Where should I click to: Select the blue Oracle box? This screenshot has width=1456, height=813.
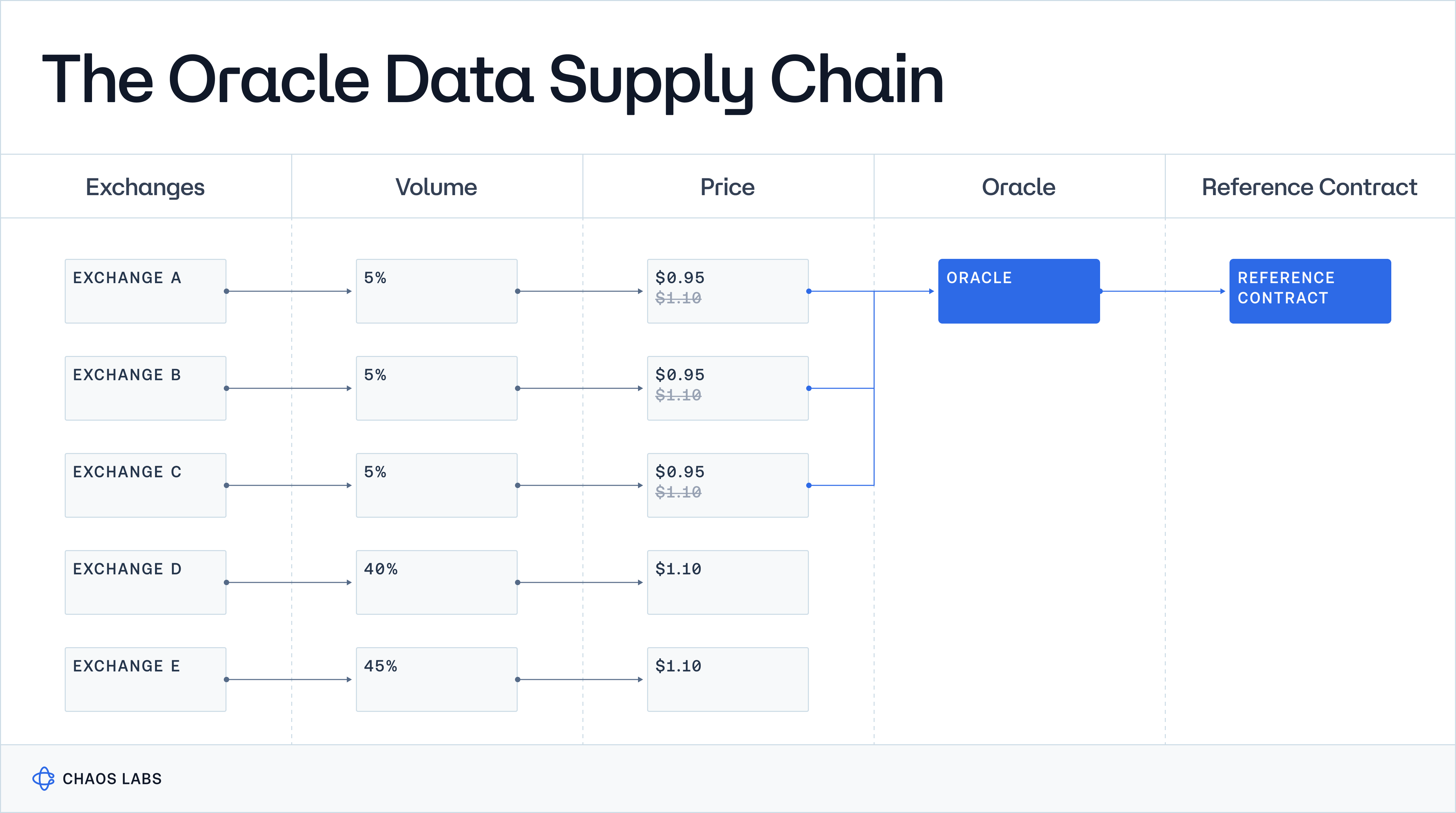coord(1019,291)
